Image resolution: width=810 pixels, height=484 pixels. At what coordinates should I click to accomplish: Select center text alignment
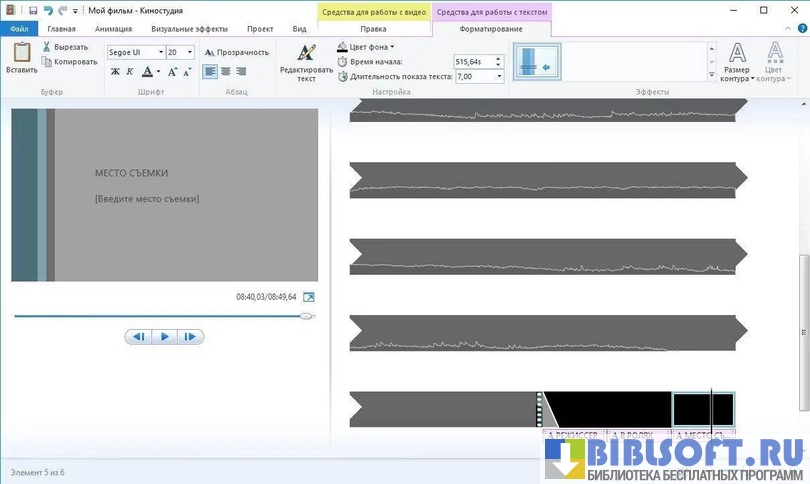pyautogui.click(x=226, y=72)
